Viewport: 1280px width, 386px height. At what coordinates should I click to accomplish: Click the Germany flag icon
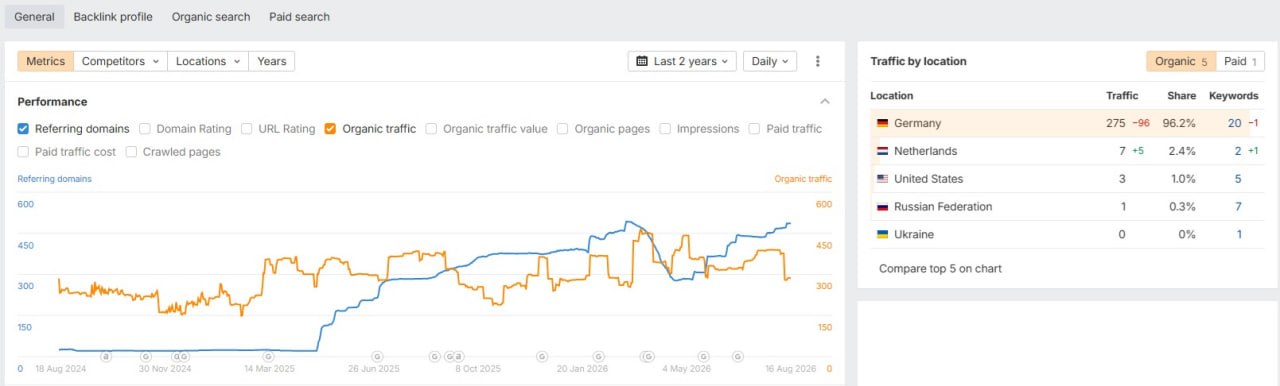(882, 123)
